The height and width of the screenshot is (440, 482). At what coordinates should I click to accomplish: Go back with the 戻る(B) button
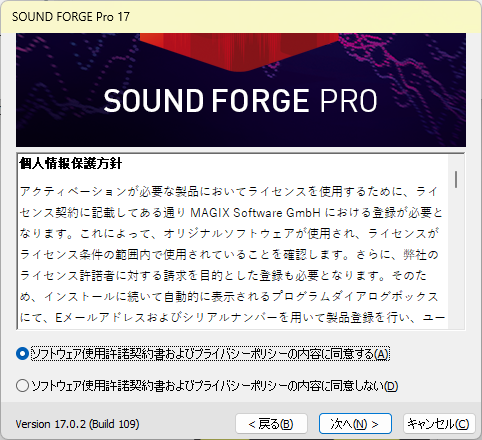click(271, 424)
